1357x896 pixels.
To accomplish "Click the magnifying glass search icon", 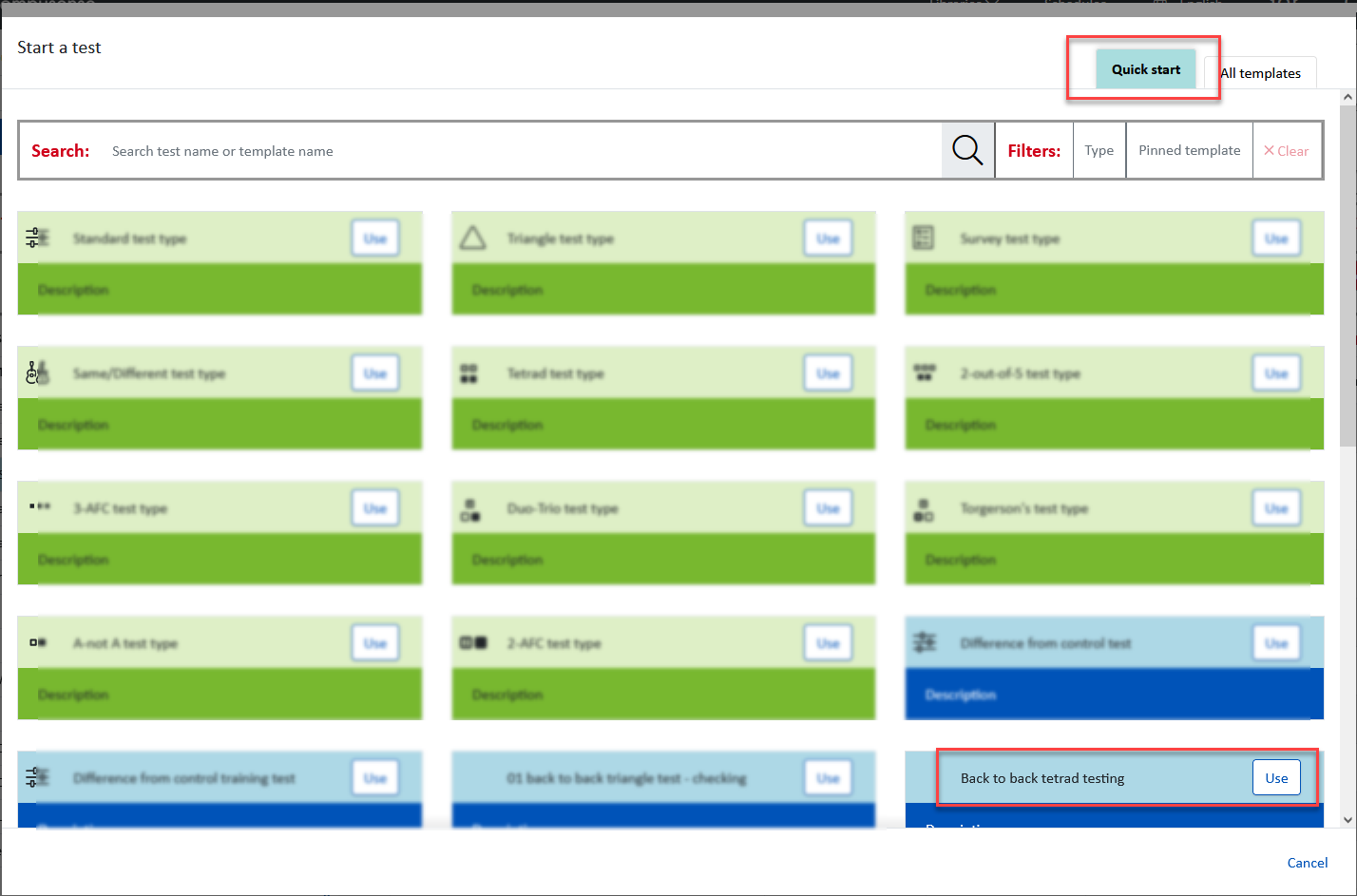I will tap(967, 150).
